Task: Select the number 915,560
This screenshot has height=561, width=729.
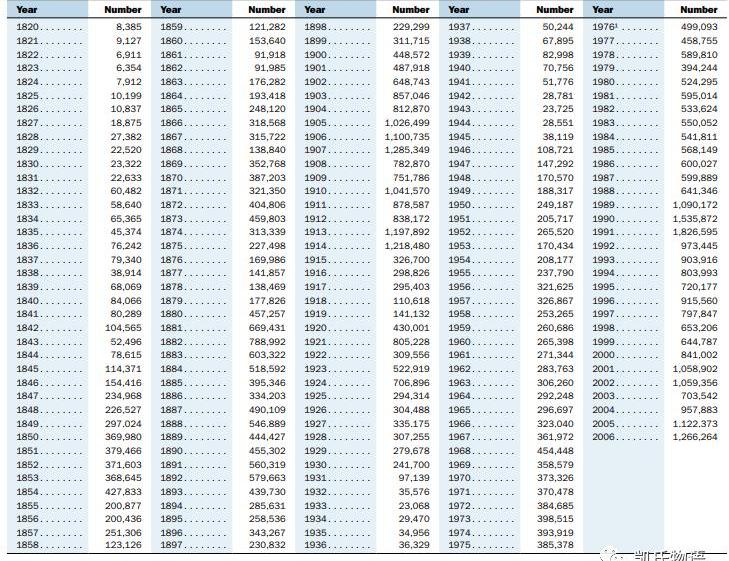Action: click(x=700, y=300)
